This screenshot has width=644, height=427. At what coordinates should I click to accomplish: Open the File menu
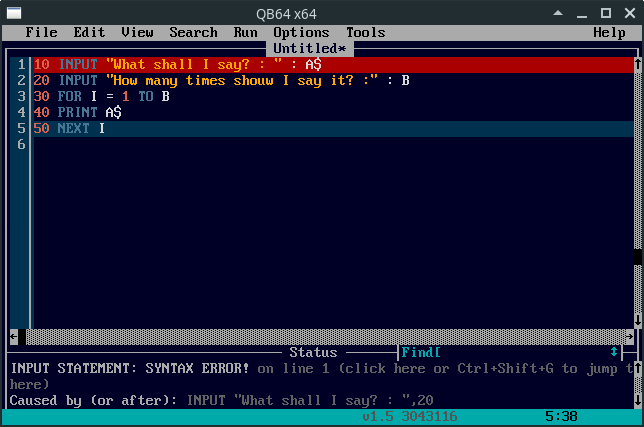(41, 32)
